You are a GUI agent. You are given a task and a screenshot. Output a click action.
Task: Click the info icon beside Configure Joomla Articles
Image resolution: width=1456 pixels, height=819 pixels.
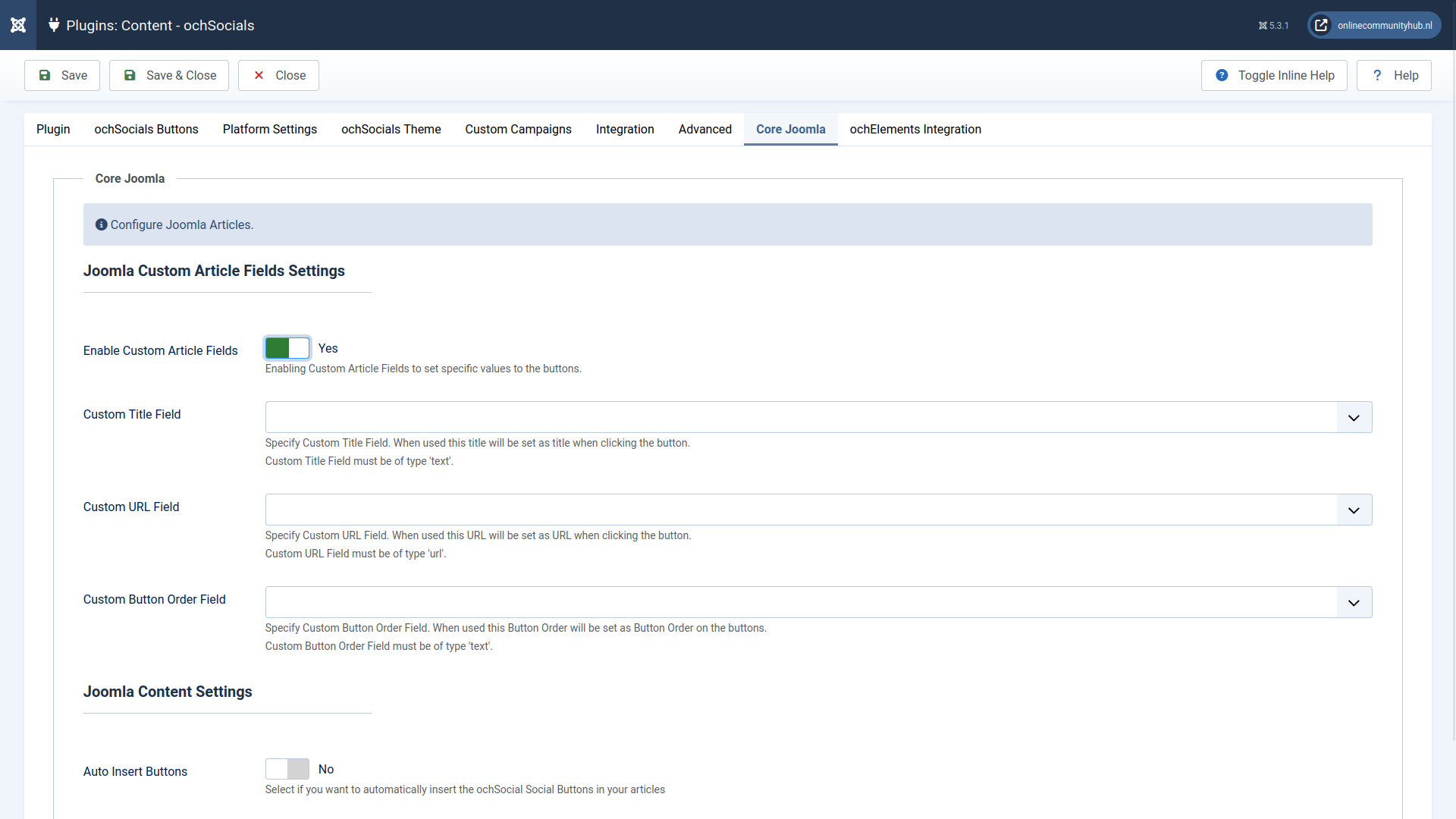pos(101,224)
